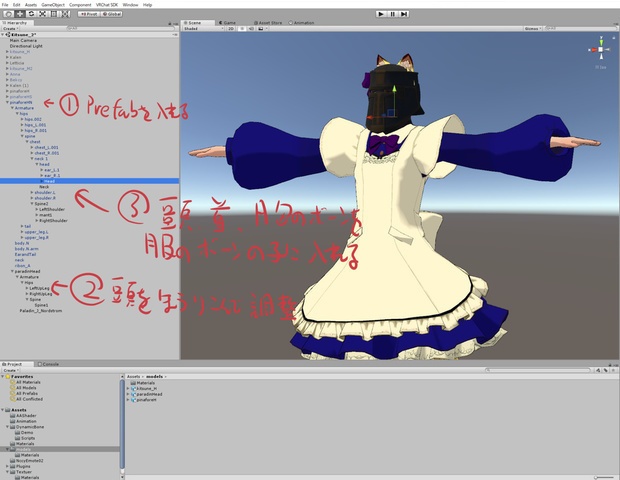The width and height of the screenshot is (620, 480).
Task: Open the VRChat SDK menu
Action: click(105, 5)
